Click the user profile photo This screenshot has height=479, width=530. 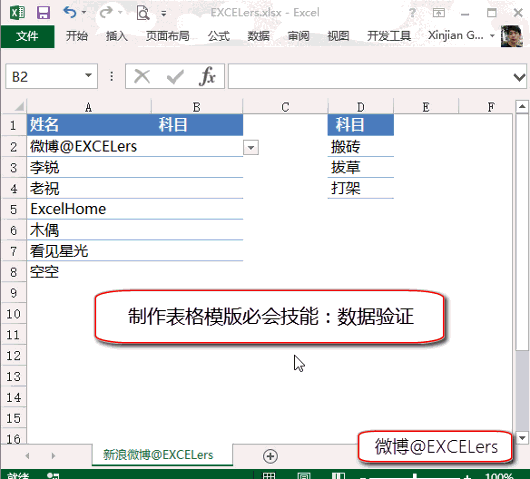[512, 36]
